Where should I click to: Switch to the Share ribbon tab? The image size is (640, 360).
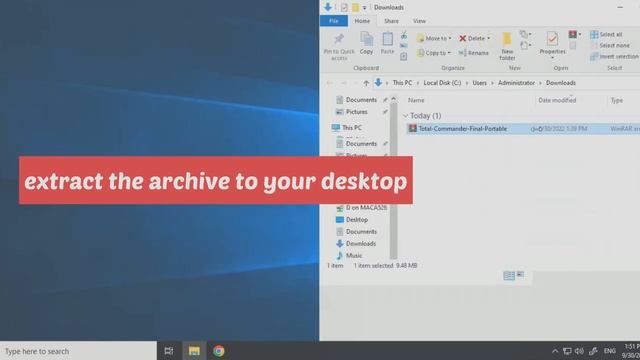[391, 21]
